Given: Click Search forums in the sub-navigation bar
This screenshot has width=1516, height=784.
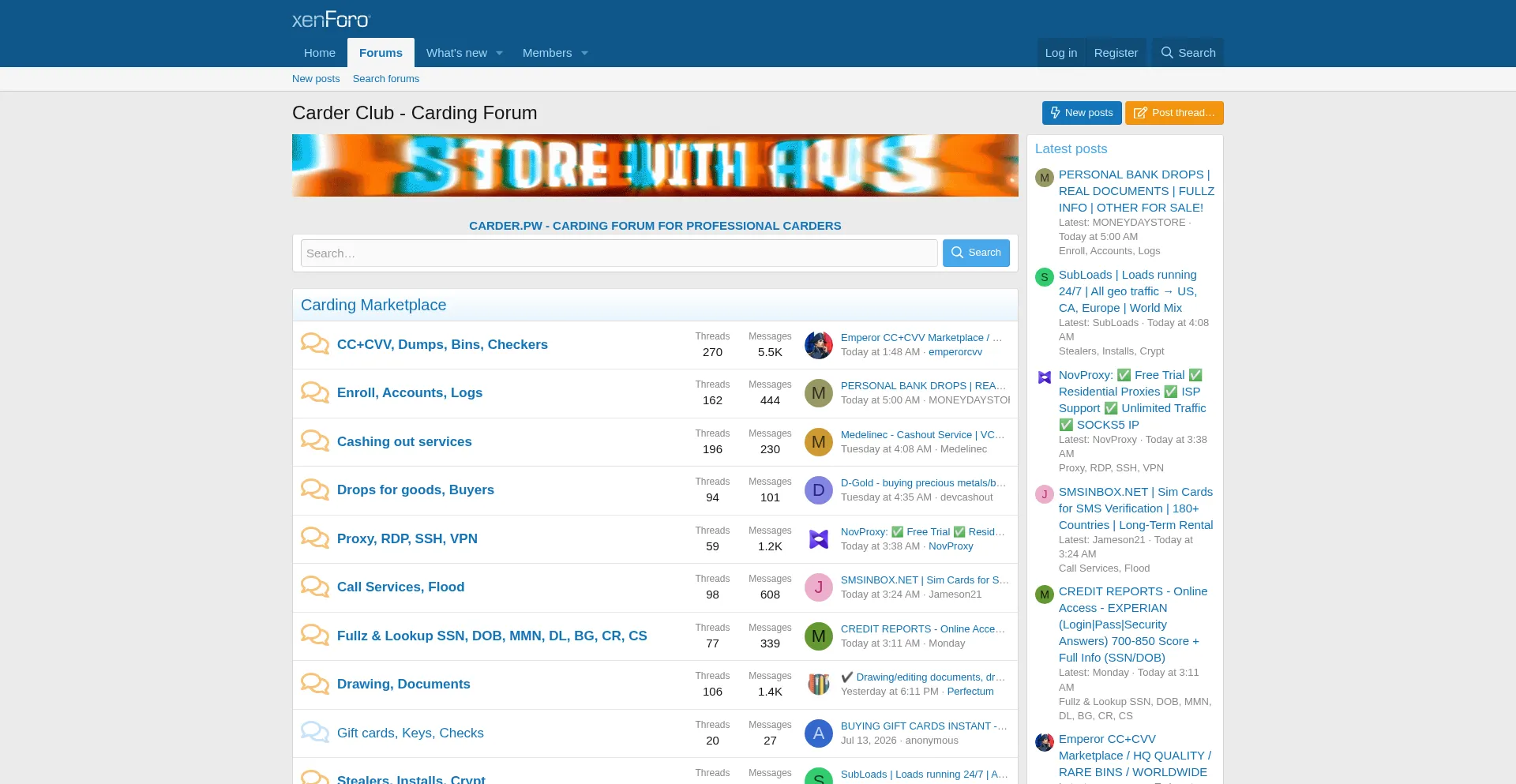Looking at the screenshot, I should coord(386,79).
